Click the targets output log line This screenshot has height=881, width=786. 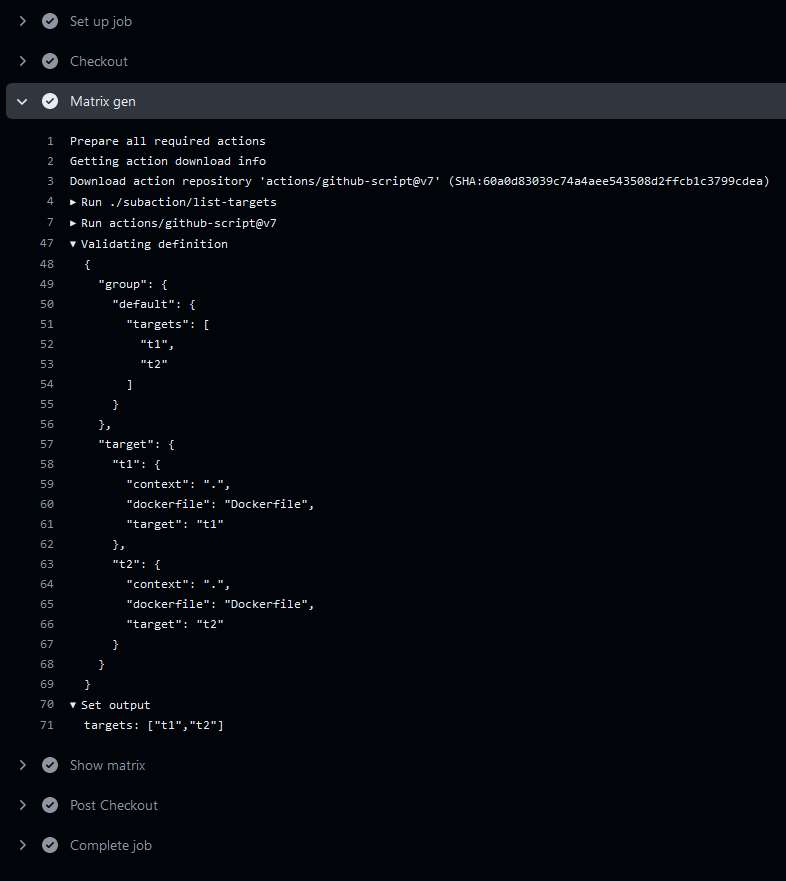tap(153, 725)
